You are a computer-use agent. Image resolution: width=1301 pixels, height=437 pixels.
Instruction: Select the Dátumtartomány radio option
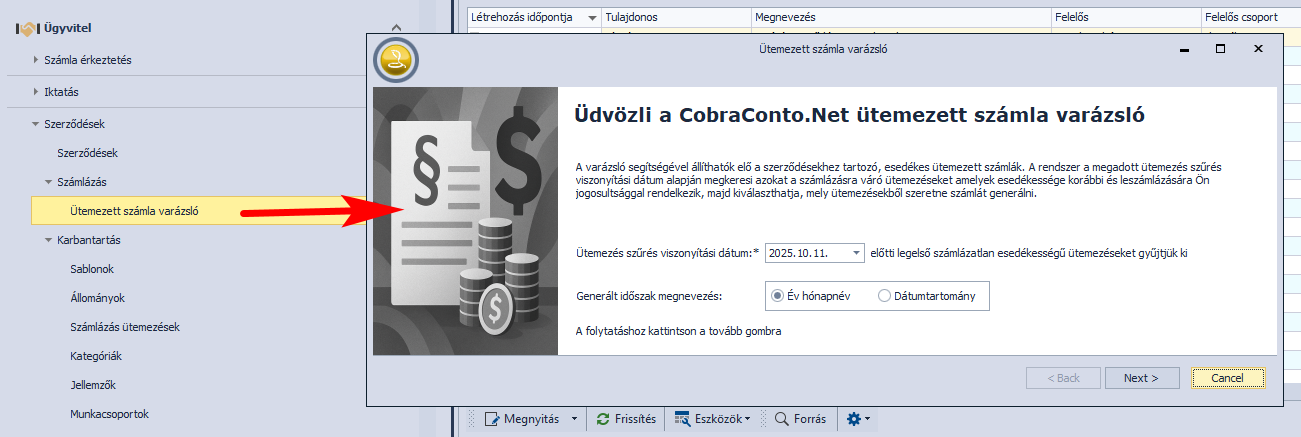click(x=884, y=295)
